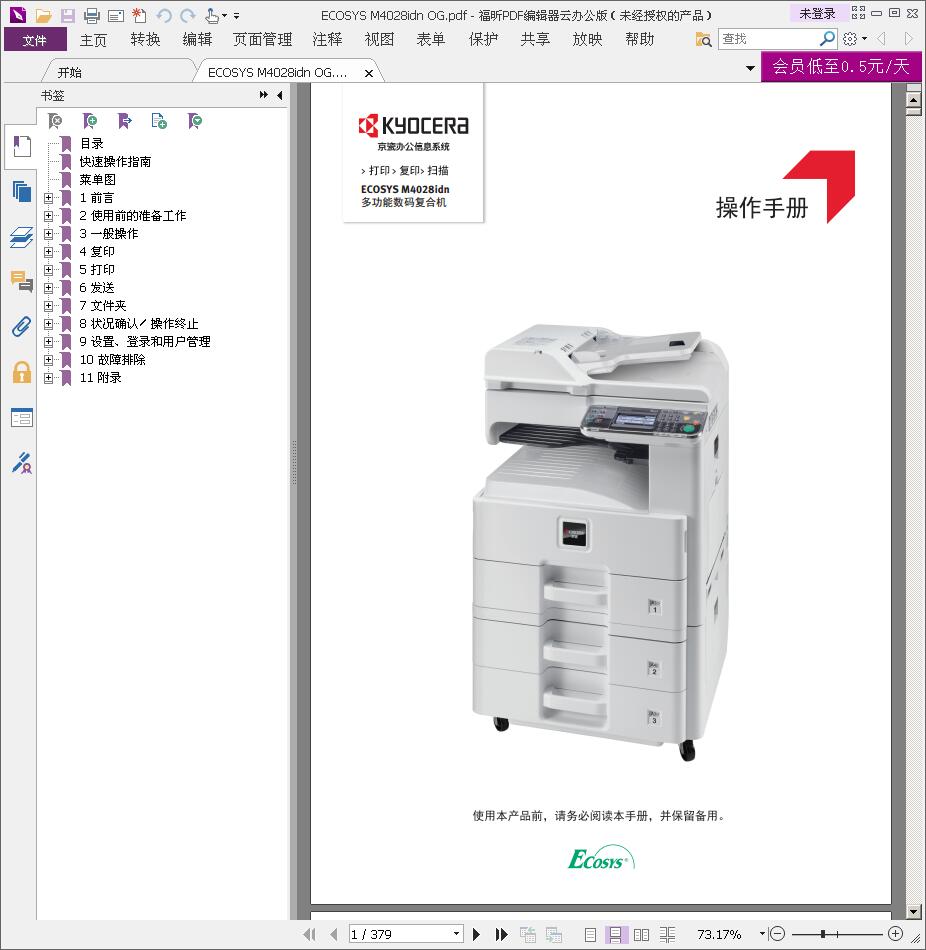Click the bookmark options icon with checkmark
The width and height of the screenshot is (926, 950).
195,121
